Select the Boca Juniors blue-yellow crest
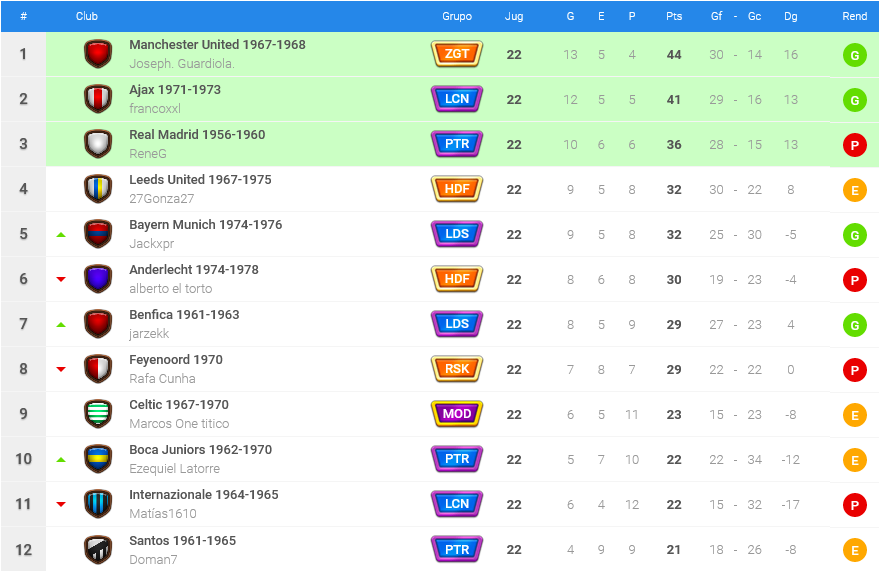The height and width of the screenshot is (571, 879). click(98, 459)
